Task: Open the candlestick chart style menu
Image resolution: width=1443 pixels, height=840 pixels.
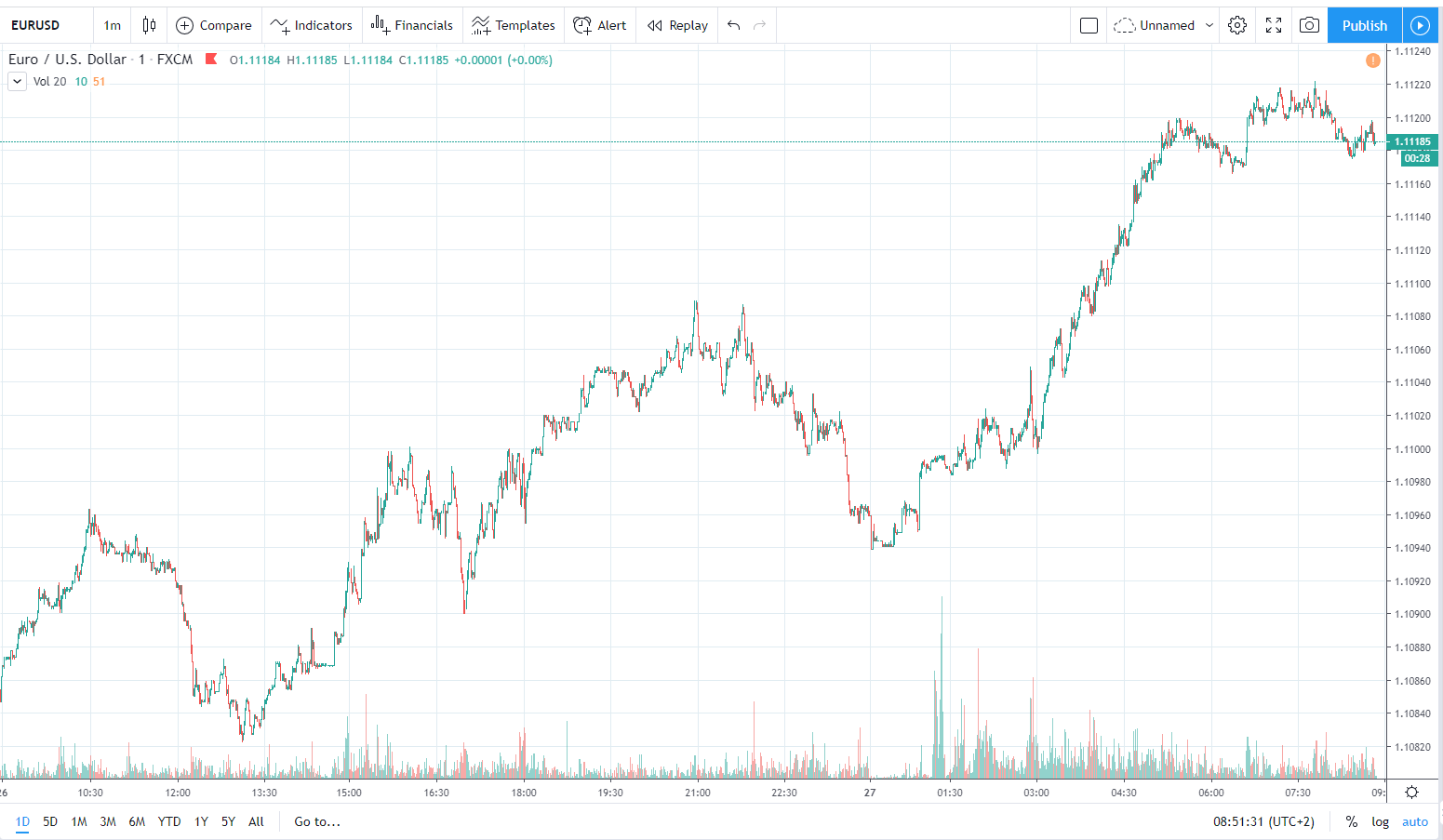Action: (x=149, y=25)
